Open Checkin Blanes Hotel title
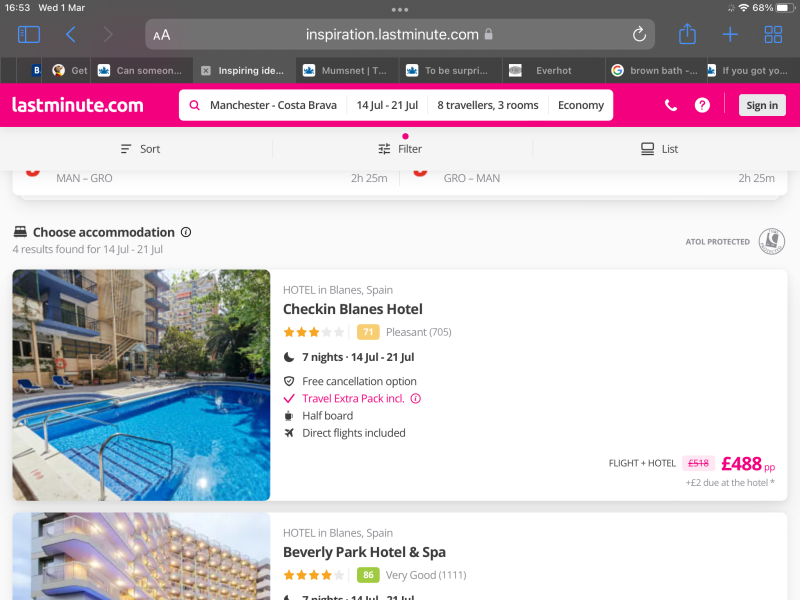 (353, 309)
